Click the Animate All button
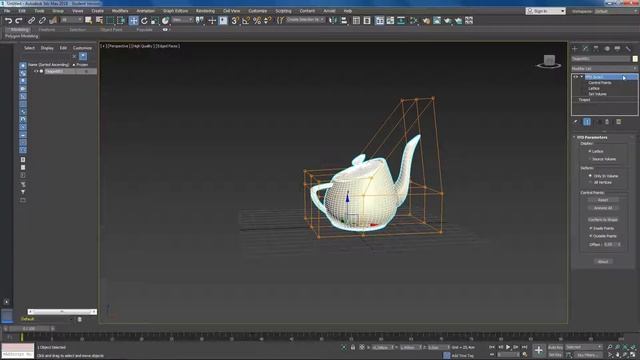The height and width of the screenshot is (360, 640). pos(603,208)
